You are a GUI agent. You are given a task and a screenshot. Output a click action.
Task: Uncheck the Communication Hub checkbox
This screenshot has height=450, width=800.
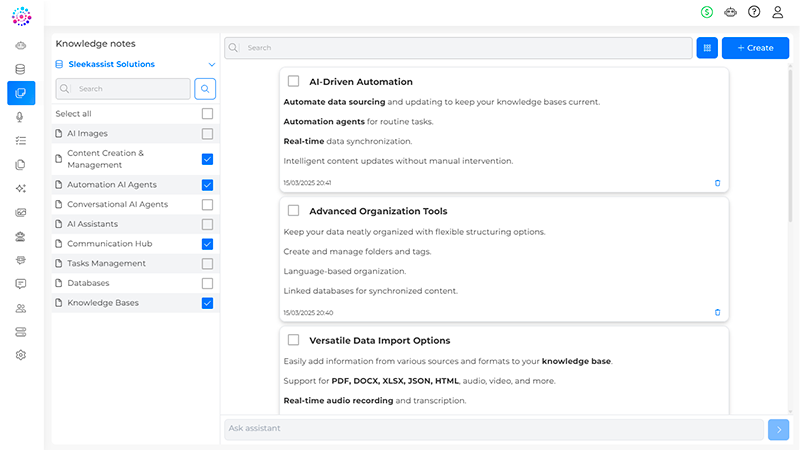click(207, 244)
